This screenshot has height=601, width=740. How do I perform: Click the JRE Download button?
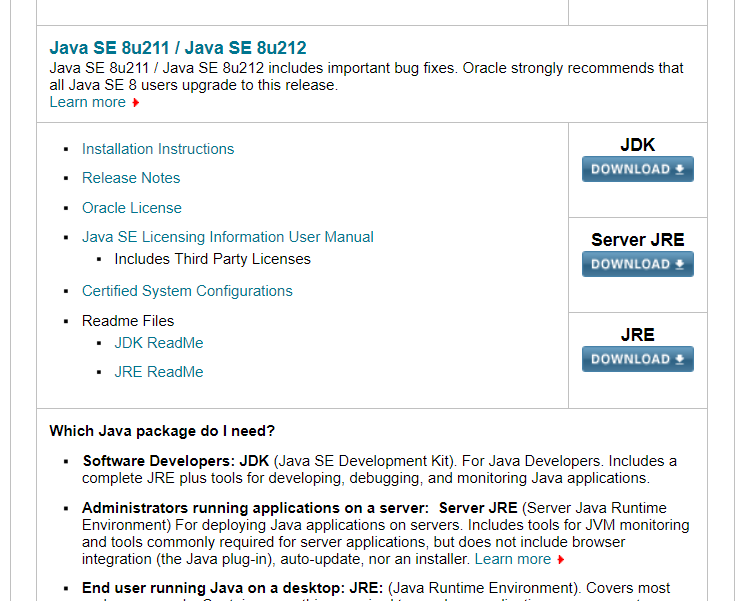[x=638, y=359]
